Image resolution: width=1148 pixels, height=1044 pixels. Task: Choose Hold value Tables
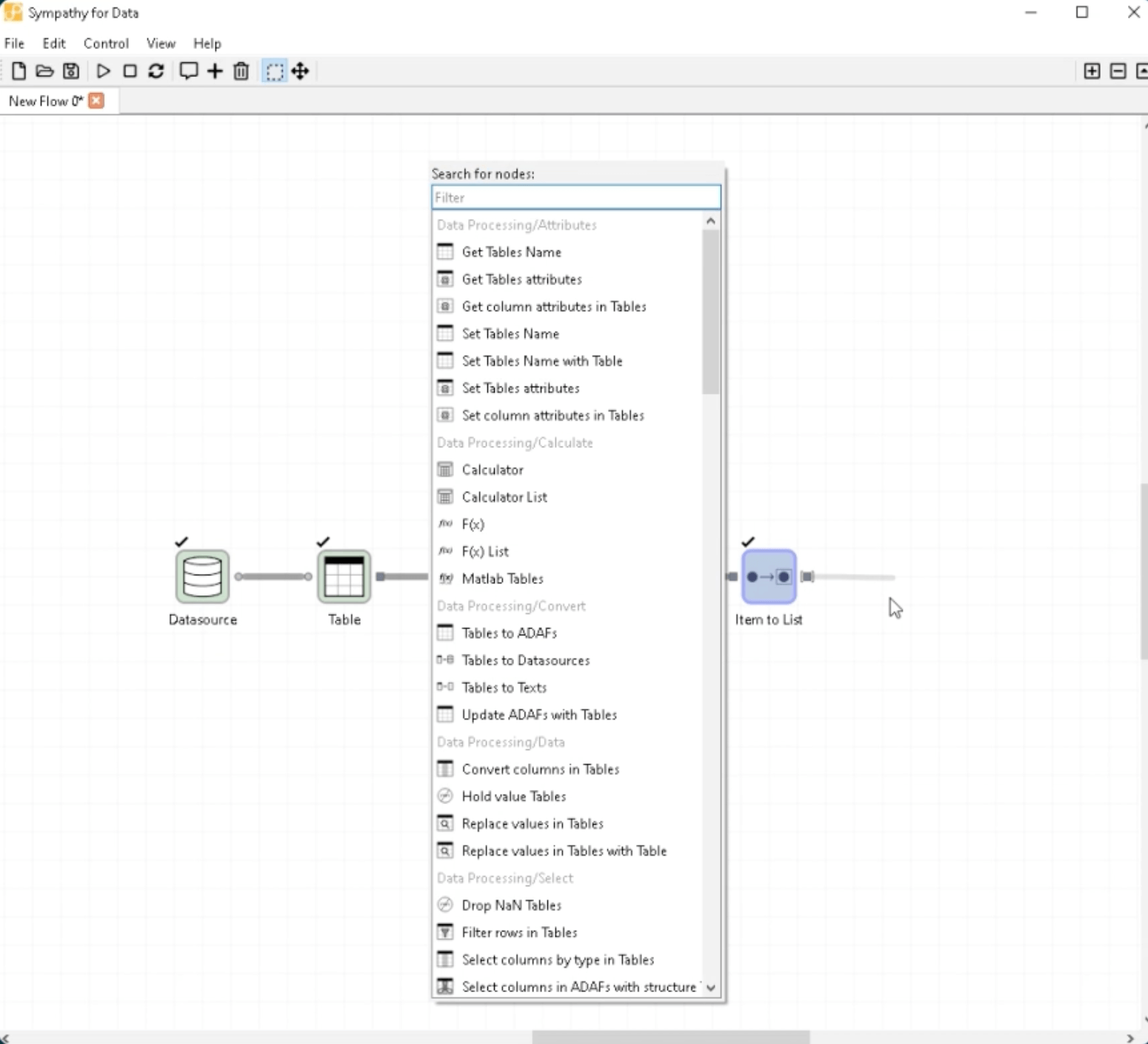pos(567,796)
